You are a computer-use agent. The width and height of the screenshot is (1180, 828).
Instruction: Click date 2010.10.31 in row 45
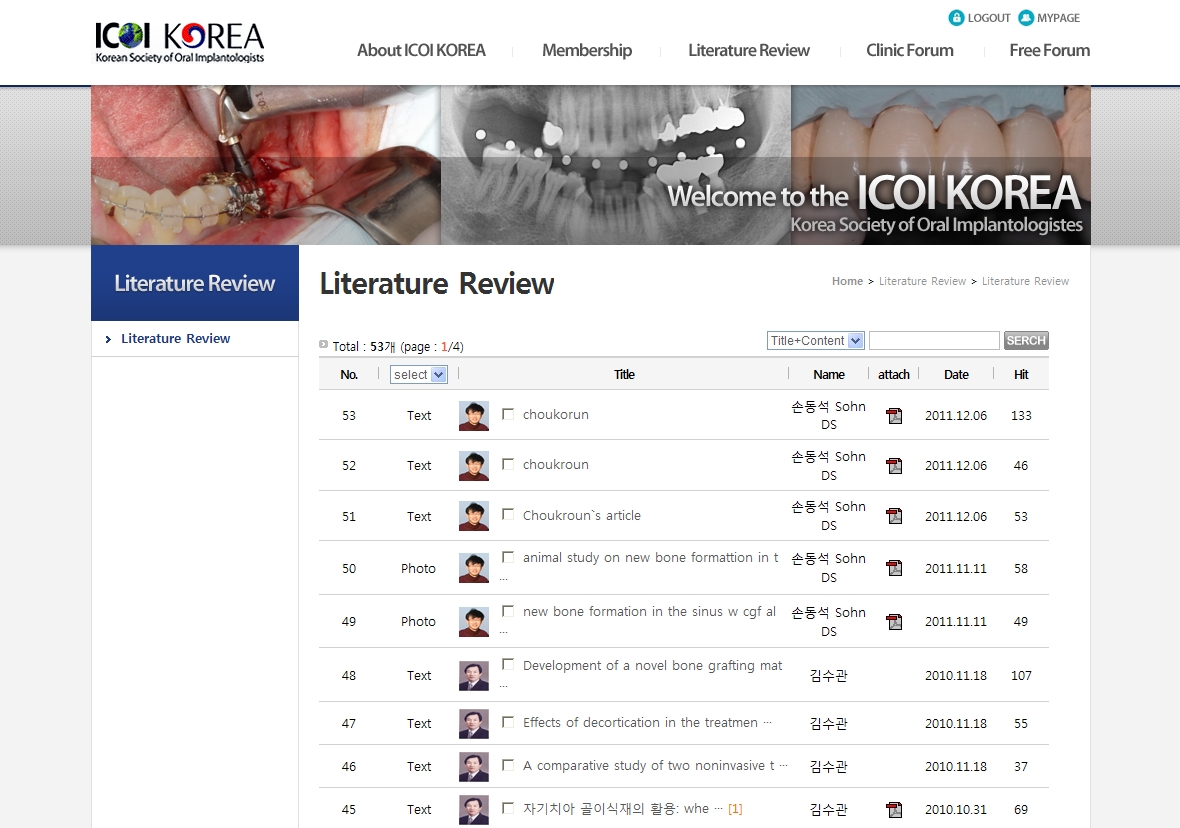pos(956,810)
